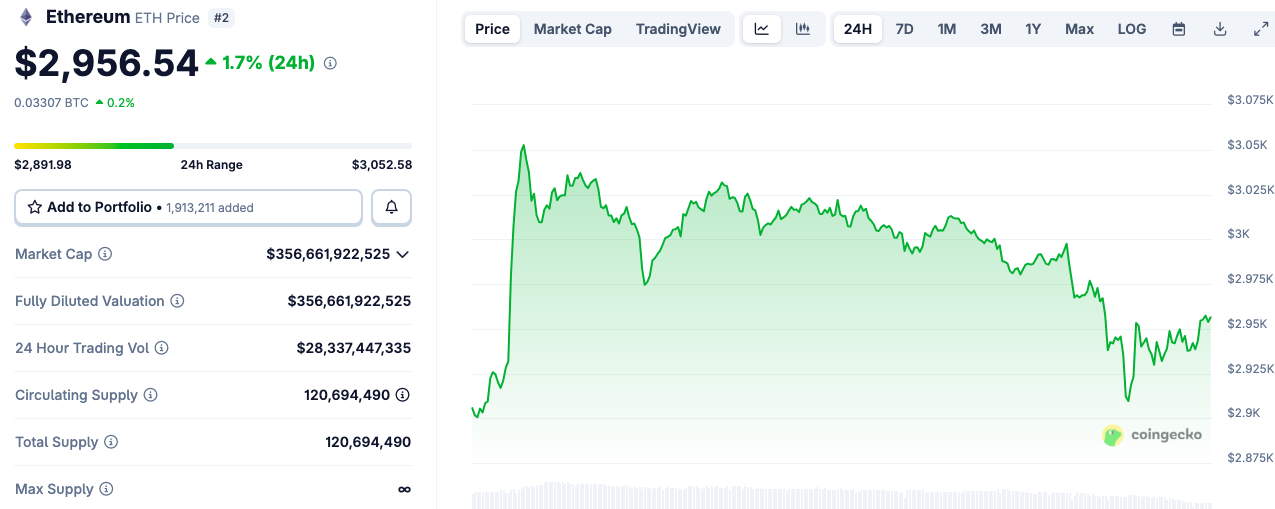Open the calendar date range picker
This screenshot has height=509, width=1275.
pos(1179,29)
